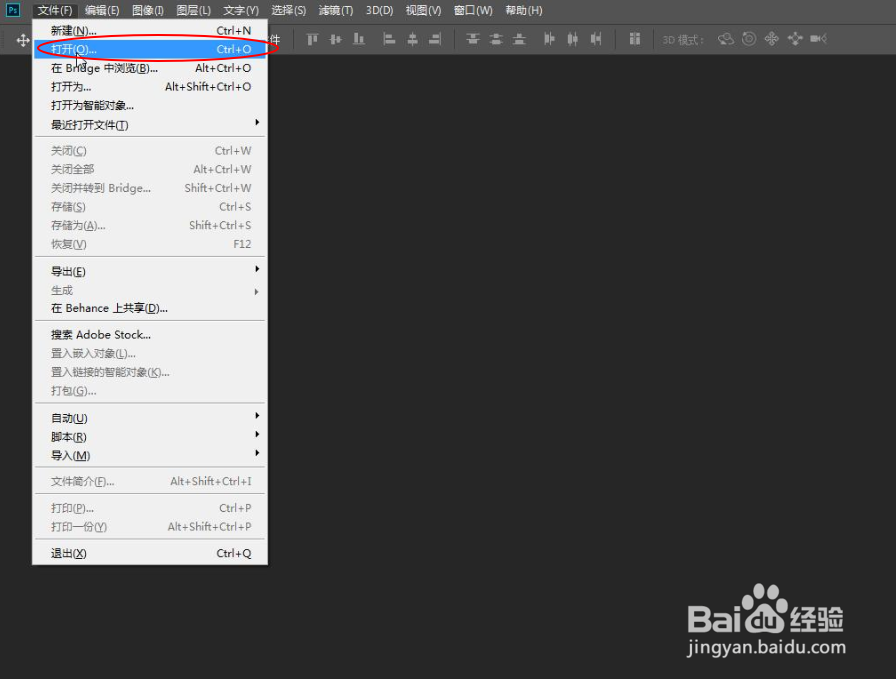Viewport: 896px width, 679px height.
Task: Click the 关闭并转到 Bridge... entry
Action: (x=150, y=188)
